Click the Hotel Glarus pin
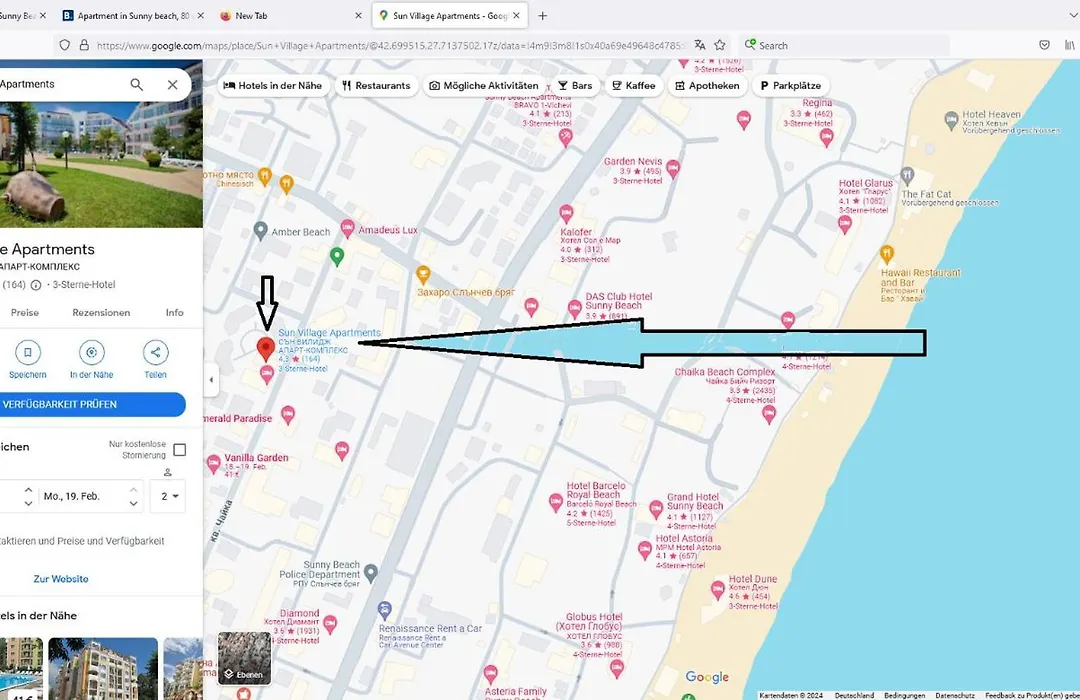 [844, 223]
